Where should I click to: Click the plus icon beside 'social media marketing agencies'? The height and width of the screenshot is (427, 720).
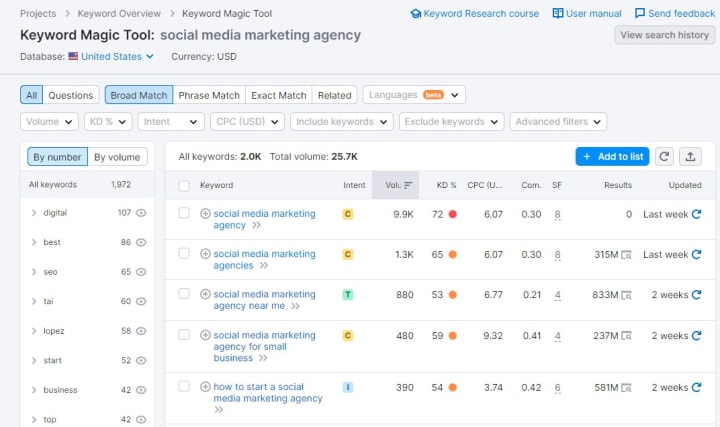[x=205, y=254]
